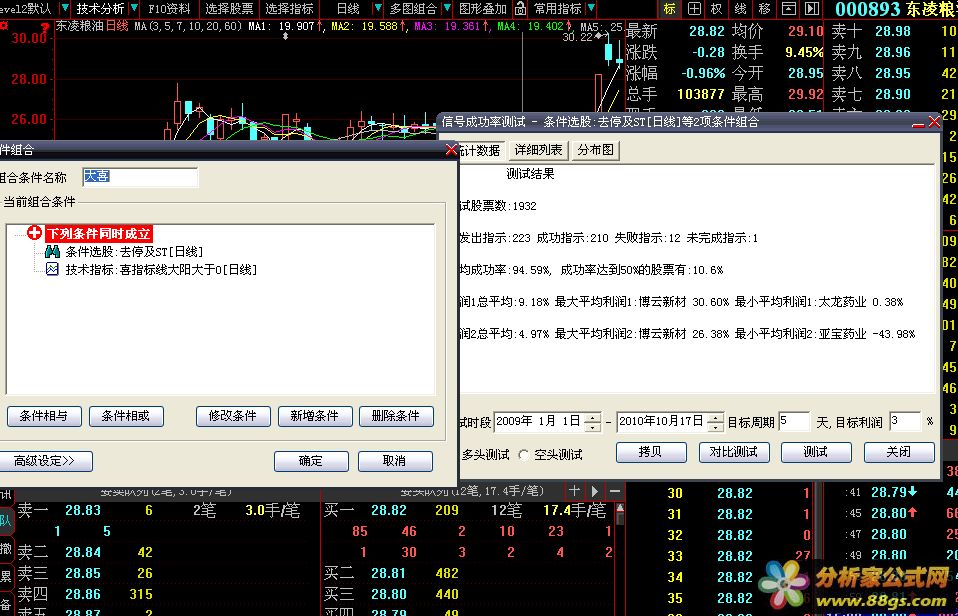
Task: Click the binoculars icon for 条件选股 row
Action: click(x=53, y=251)
